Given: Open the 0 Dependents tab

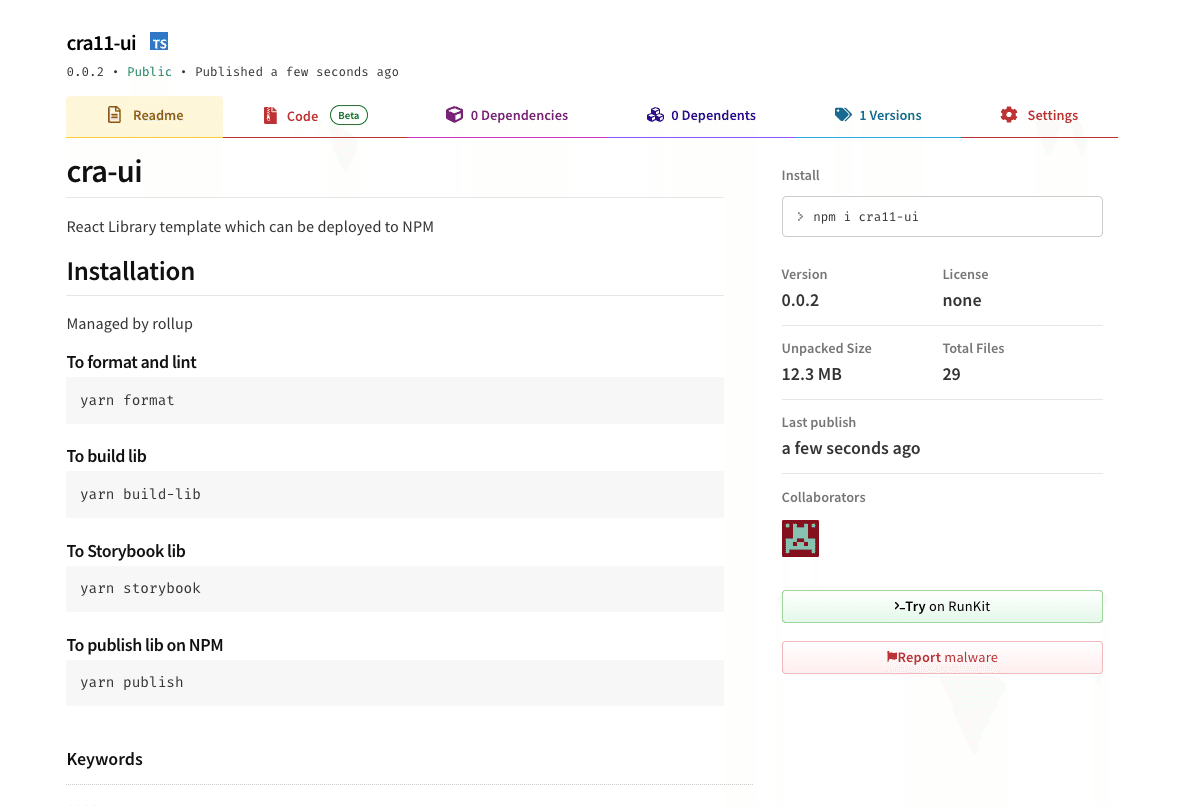Looking at the screenshot, I should pos(701,116).
